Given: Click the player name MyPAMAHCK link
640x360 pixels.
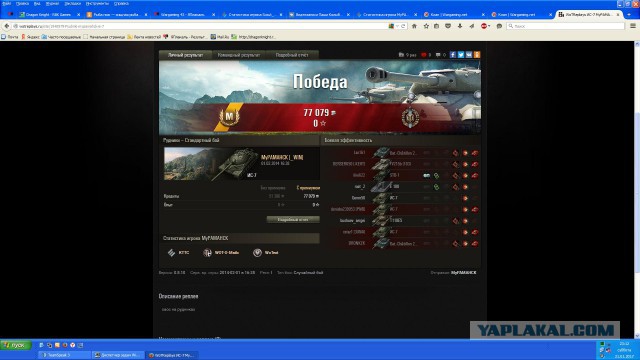Looking at the screenshot, I should coord(282,157).
